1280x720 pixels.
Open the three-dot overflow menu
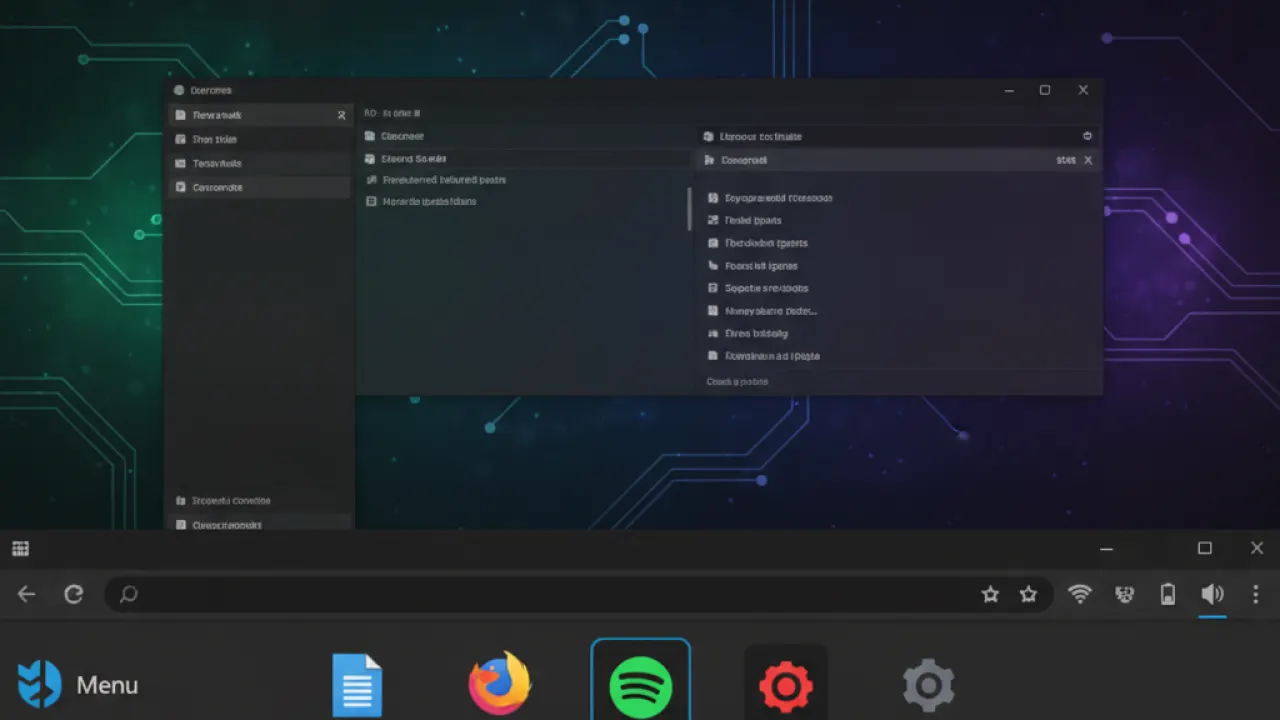[1256, 594]
